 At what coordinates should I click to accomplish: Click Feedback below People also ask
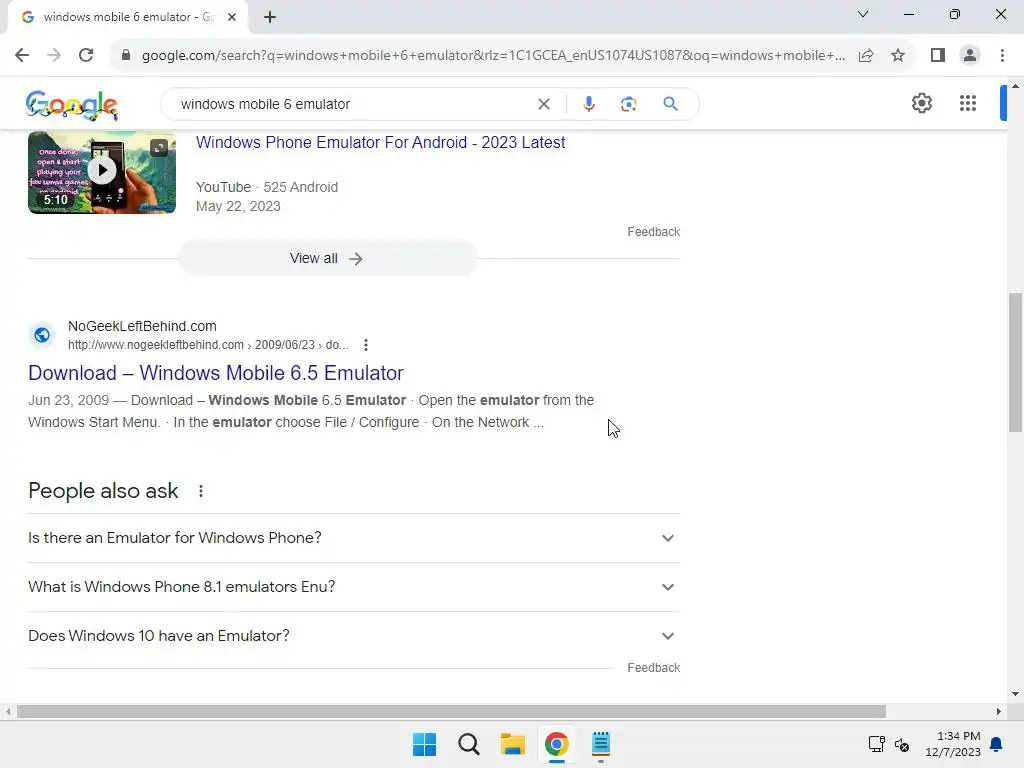(654, 668)
